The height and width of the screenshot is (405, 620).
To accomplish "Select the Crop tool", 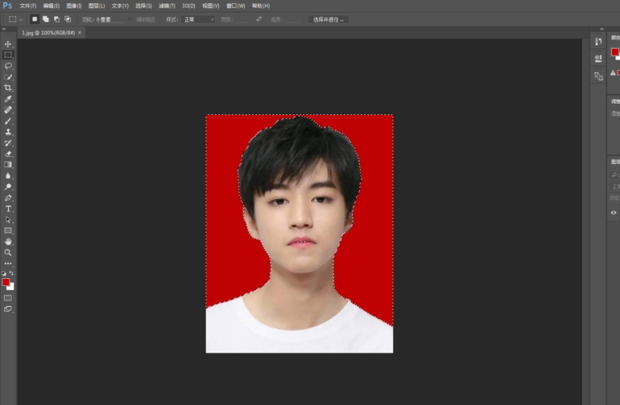I will (8, 88).
